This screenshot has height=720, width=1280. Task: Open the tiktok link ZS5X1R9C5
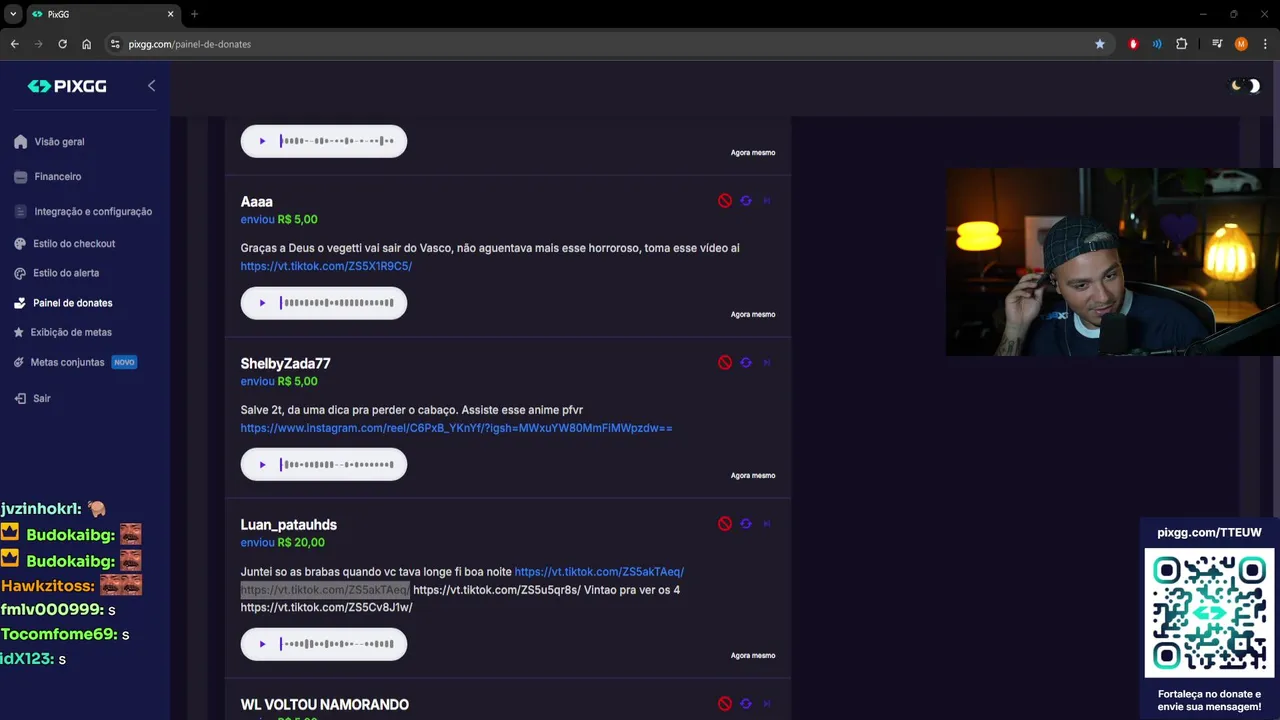(326, 266)
